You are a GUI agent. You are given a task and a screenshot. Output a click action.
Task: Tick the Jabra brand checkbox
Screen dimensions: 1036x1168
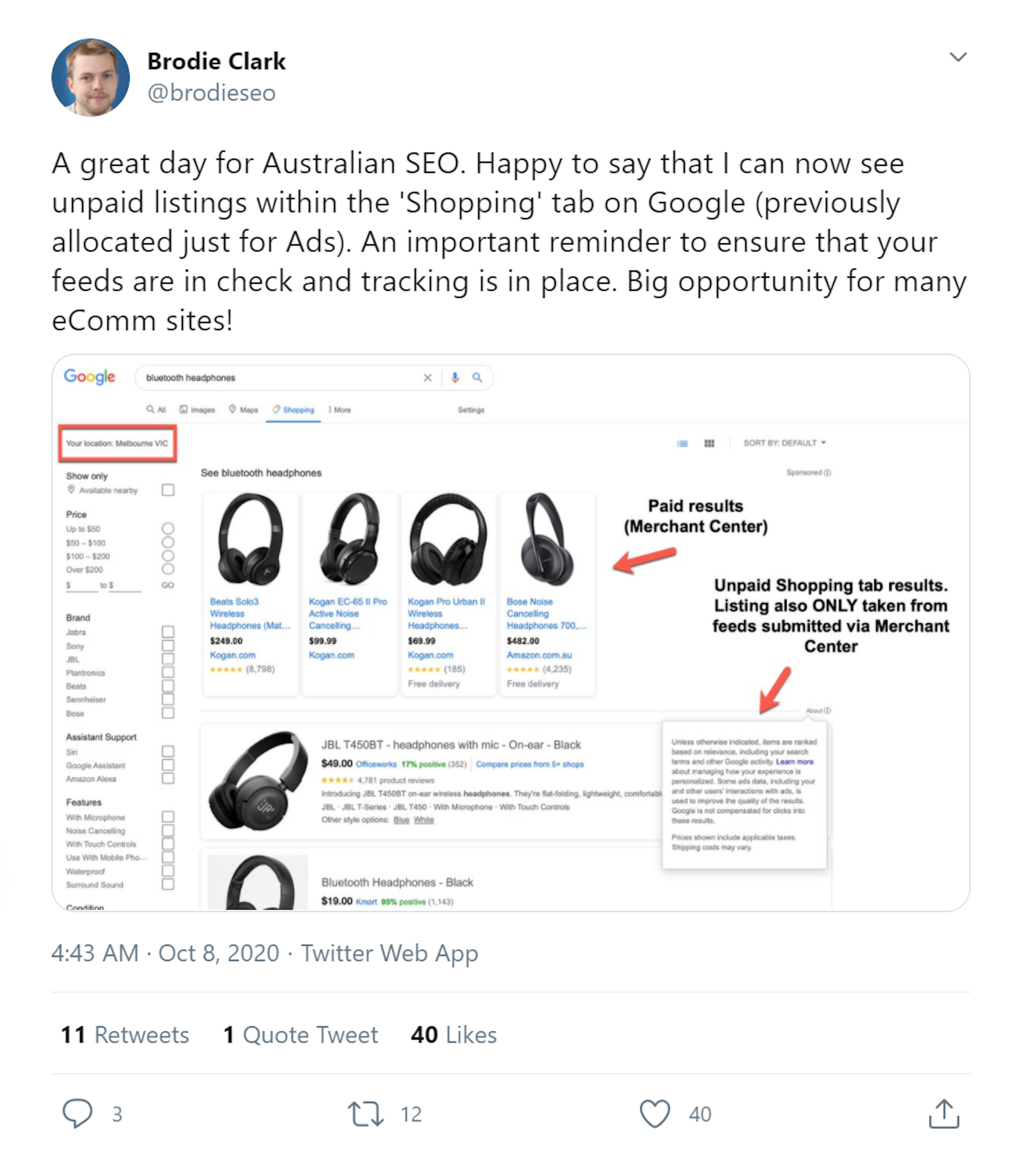pyautogui.click(x=168, y=632)
